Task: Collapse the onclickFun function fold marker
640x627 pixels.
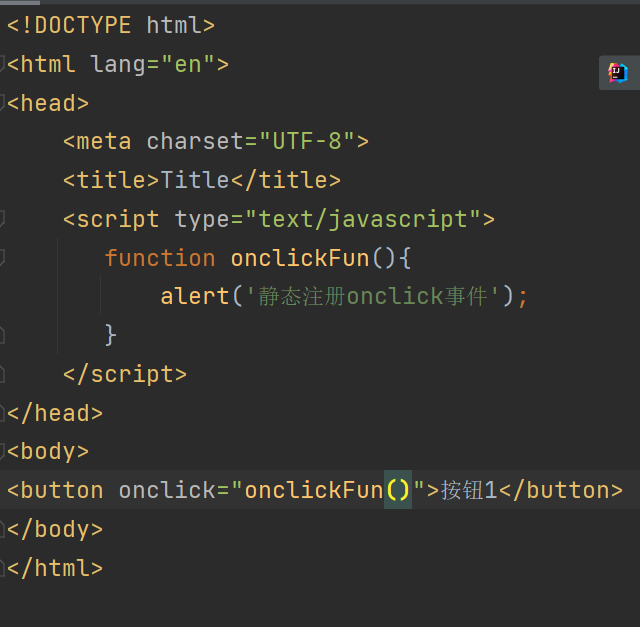Action: pos(3,258)
